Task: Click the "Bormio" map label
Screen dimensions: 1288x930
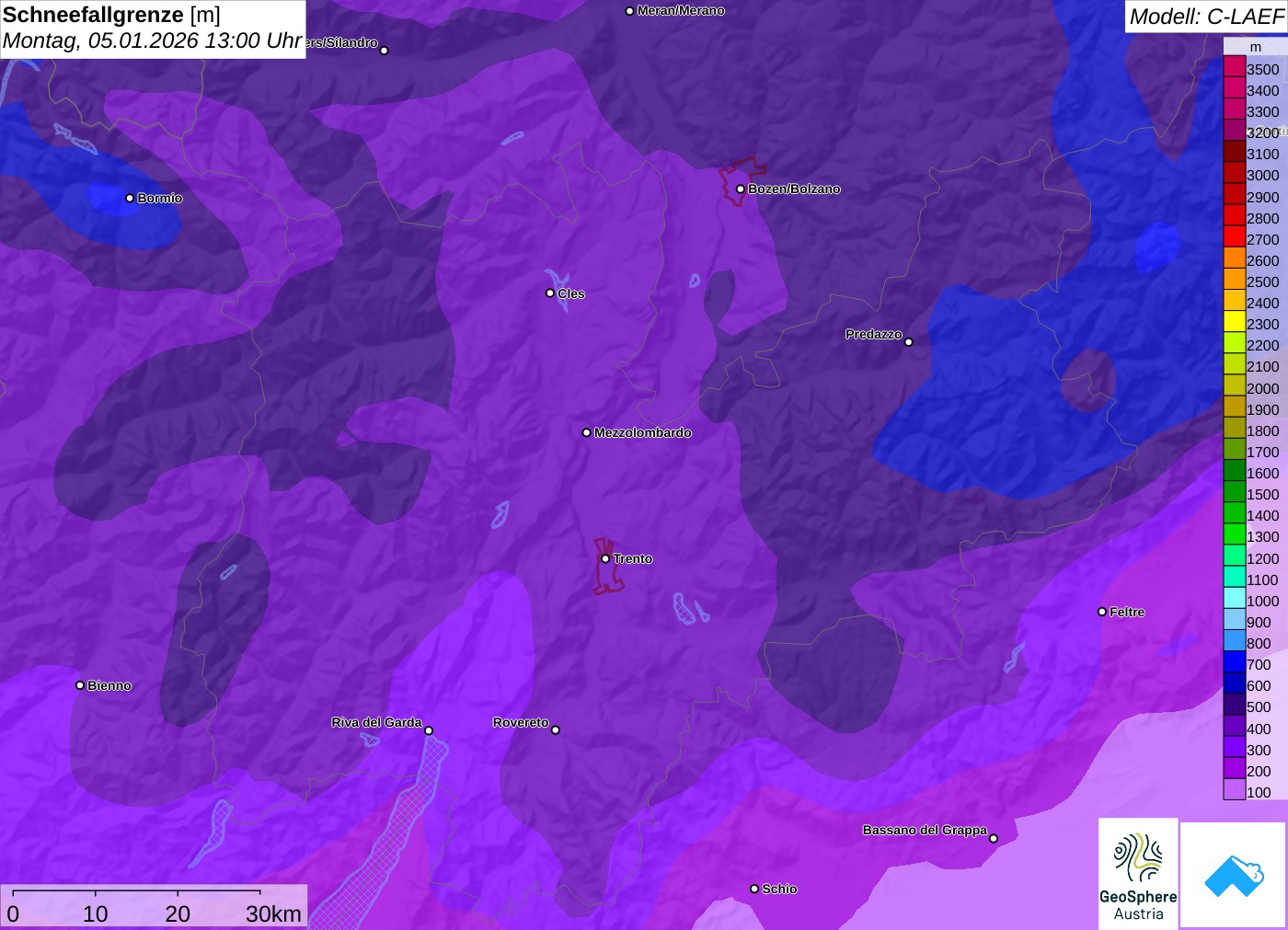Action: tap(160, 198)
